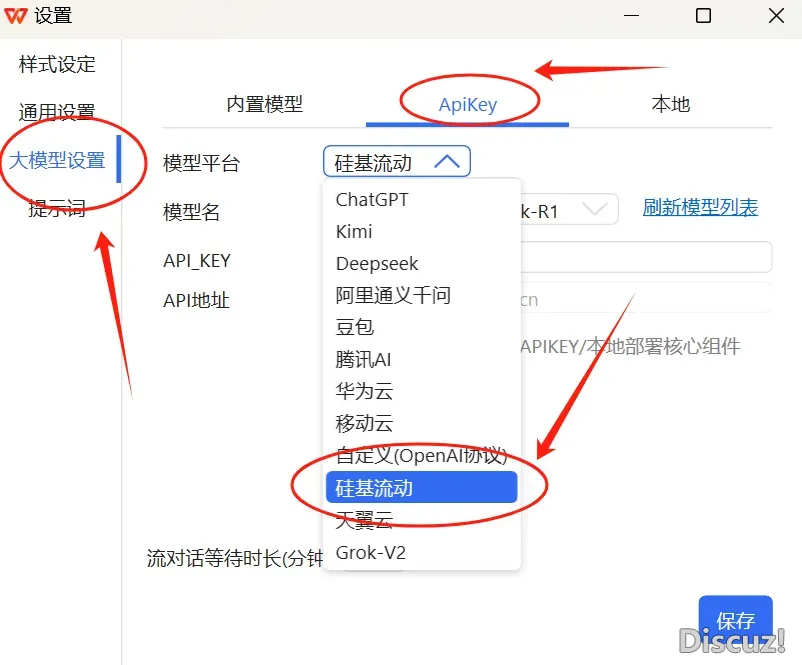Image resolution: width=802 pixels, height=665 pixels.
Task: Minimize the 设置 window
Action: point(632,15)
